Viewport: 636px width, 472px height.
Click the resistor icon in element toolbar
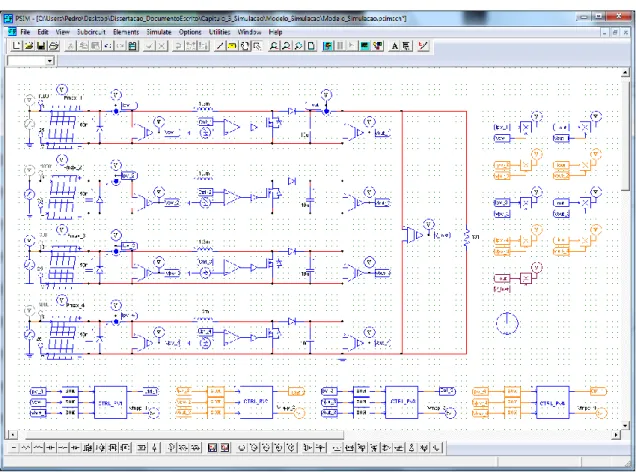(x=26, y=448)
